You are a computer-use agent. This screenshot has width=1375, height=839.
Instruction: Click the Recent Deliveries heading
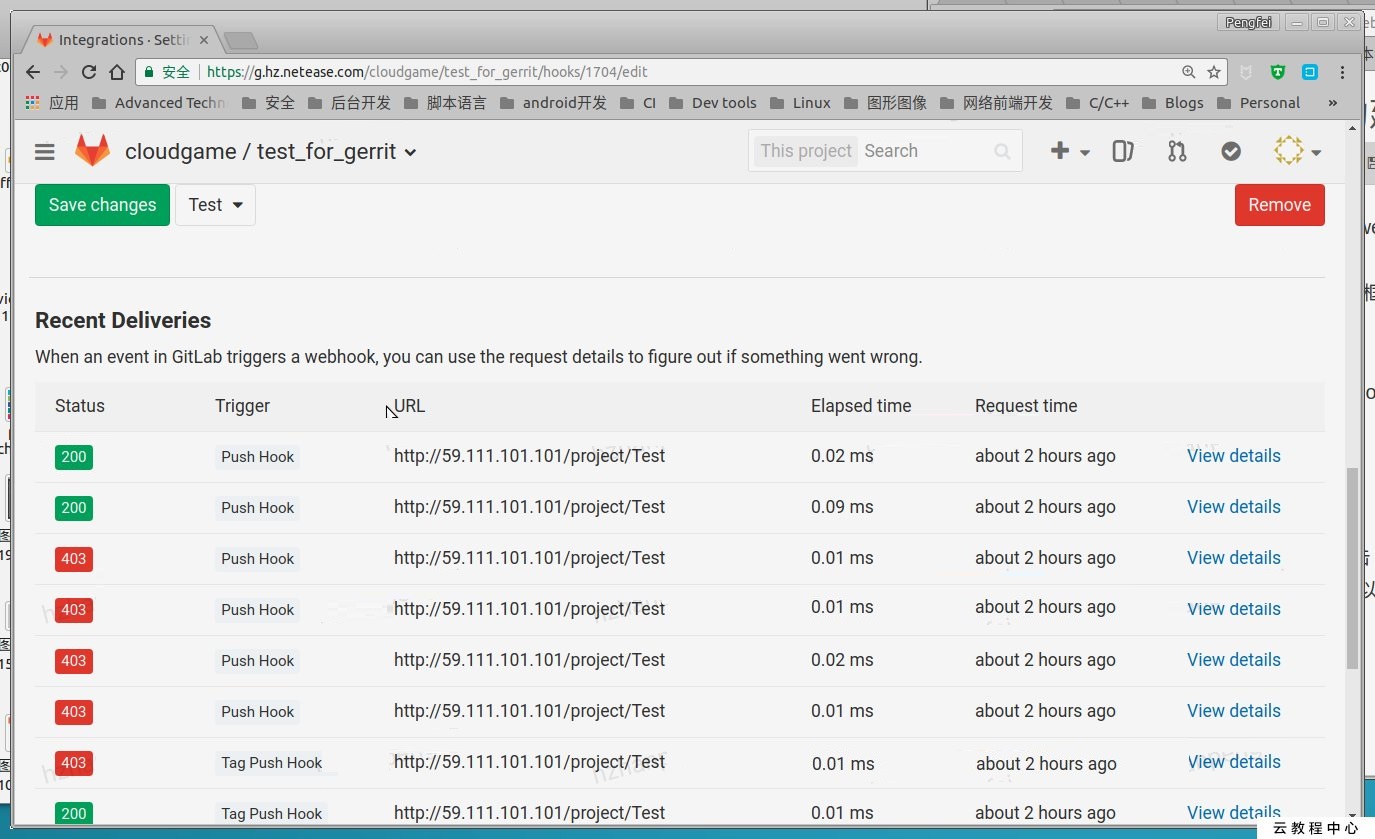pos(123,320)
